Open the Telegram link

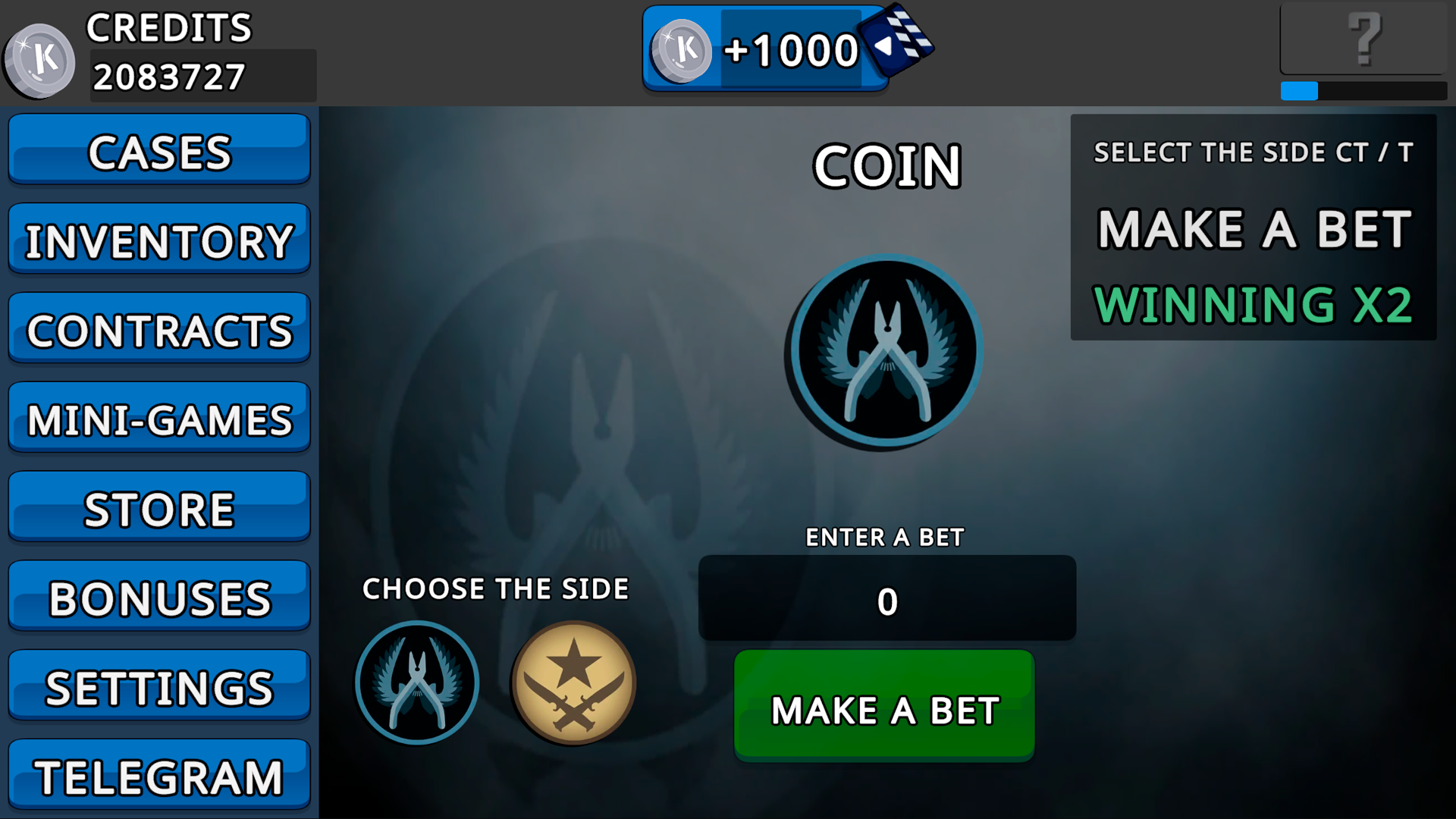coord(159,775)
